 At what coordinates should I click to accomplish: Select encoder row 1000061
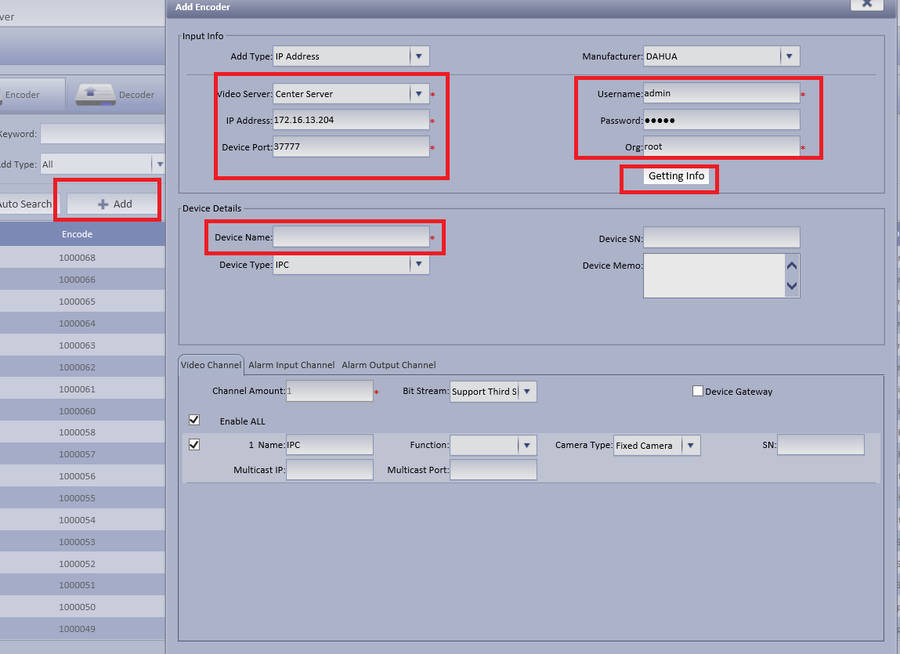77,389
